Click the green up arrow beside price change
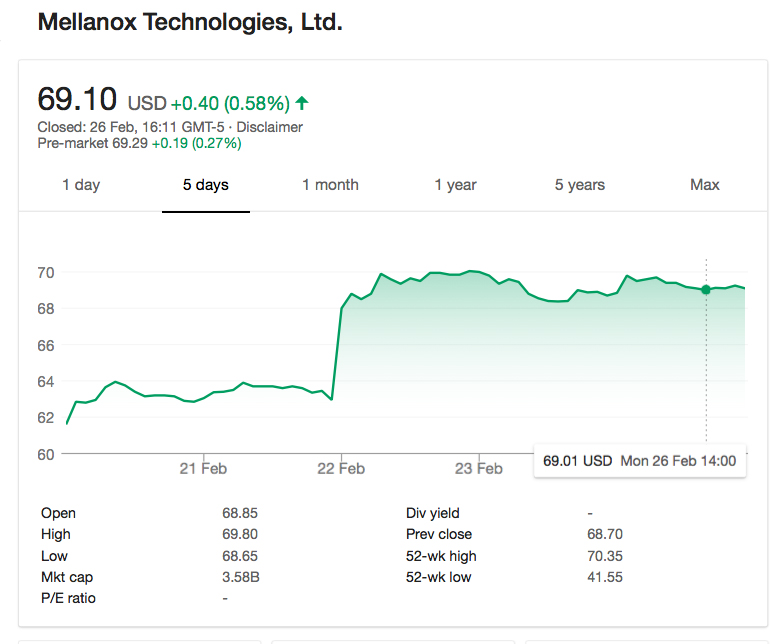Screen dimensions: 784x644 (302, 103)
